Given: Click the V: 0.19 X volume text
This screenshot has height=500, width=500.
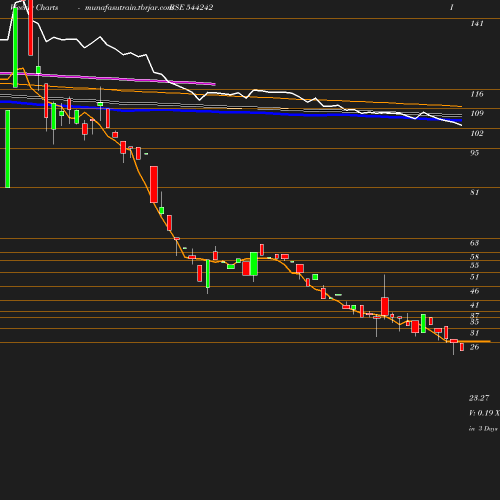Looking at the screenshot, I should point(484,413).
